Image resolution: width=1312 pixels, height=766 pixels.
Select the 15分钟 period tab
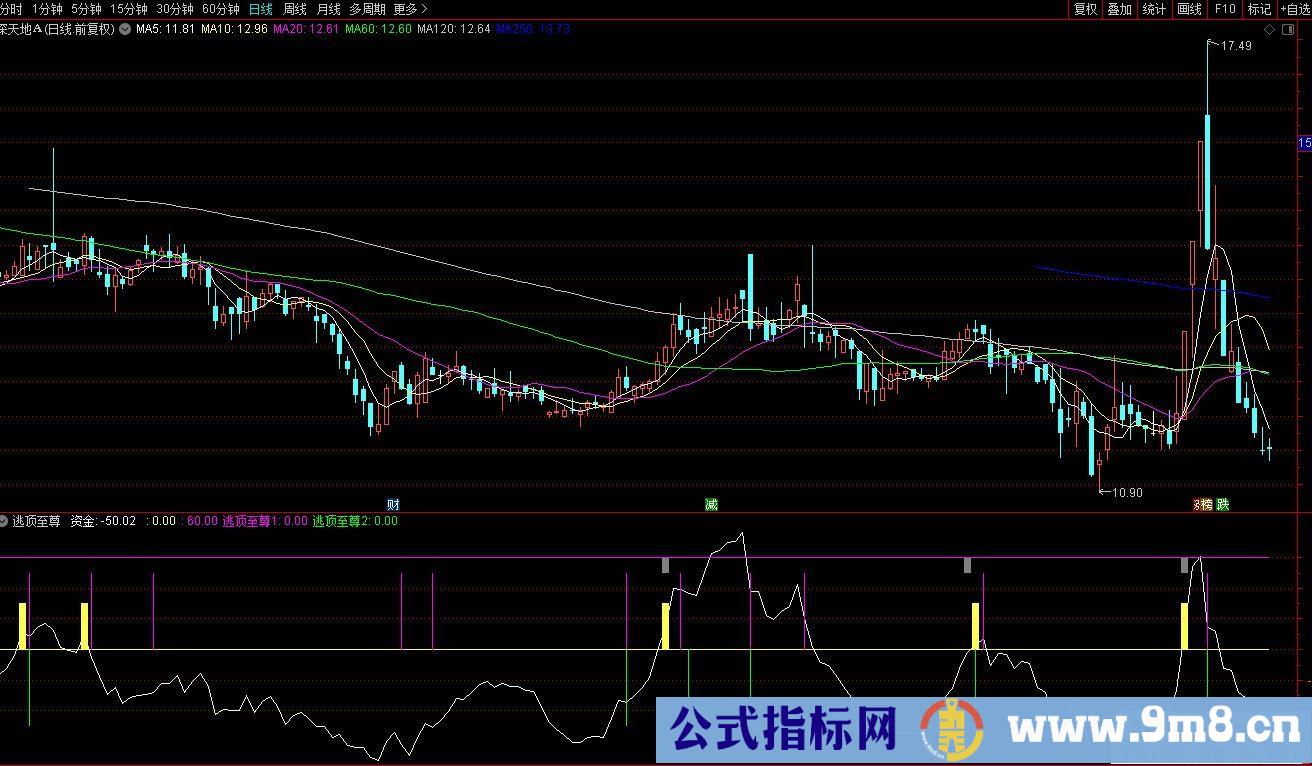tap(129, 9)
